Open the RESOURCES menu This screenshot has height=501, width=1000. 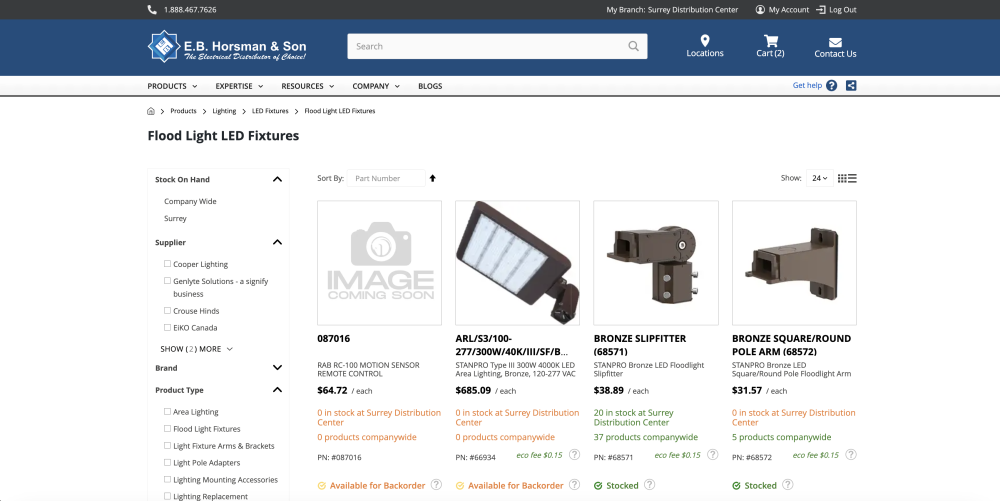pyautogui.click(x=307, y=86)
